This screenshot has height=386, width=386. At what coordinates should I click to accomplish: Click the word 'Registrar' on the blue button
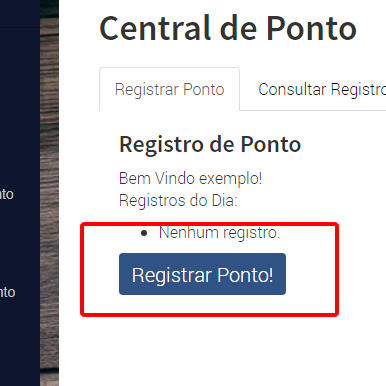pyautogui.click(x=172, y=275)
